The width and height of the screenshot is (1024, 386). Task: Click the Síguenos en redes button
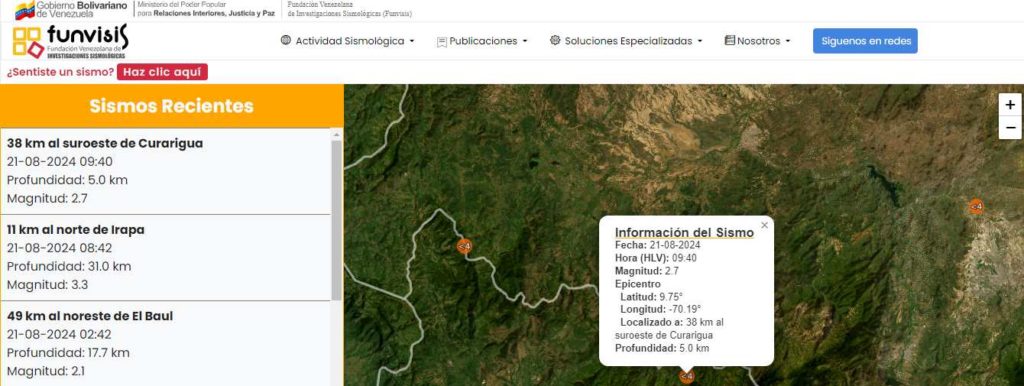865,40
